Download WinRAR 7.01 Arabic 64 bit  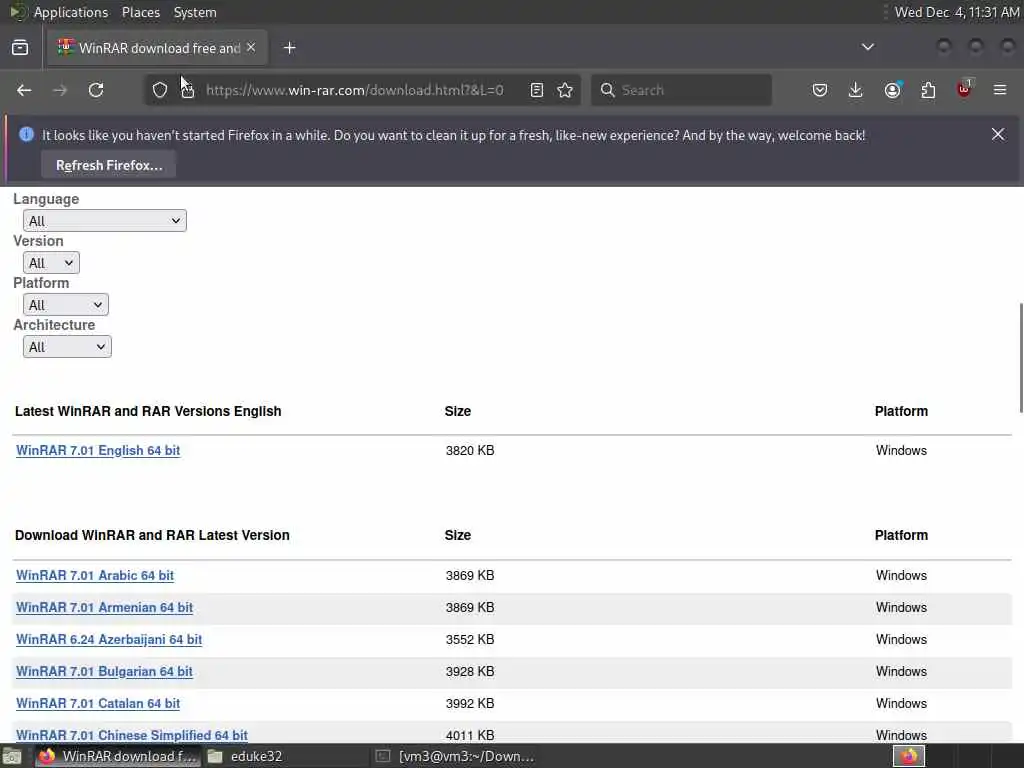click(95, 575)
